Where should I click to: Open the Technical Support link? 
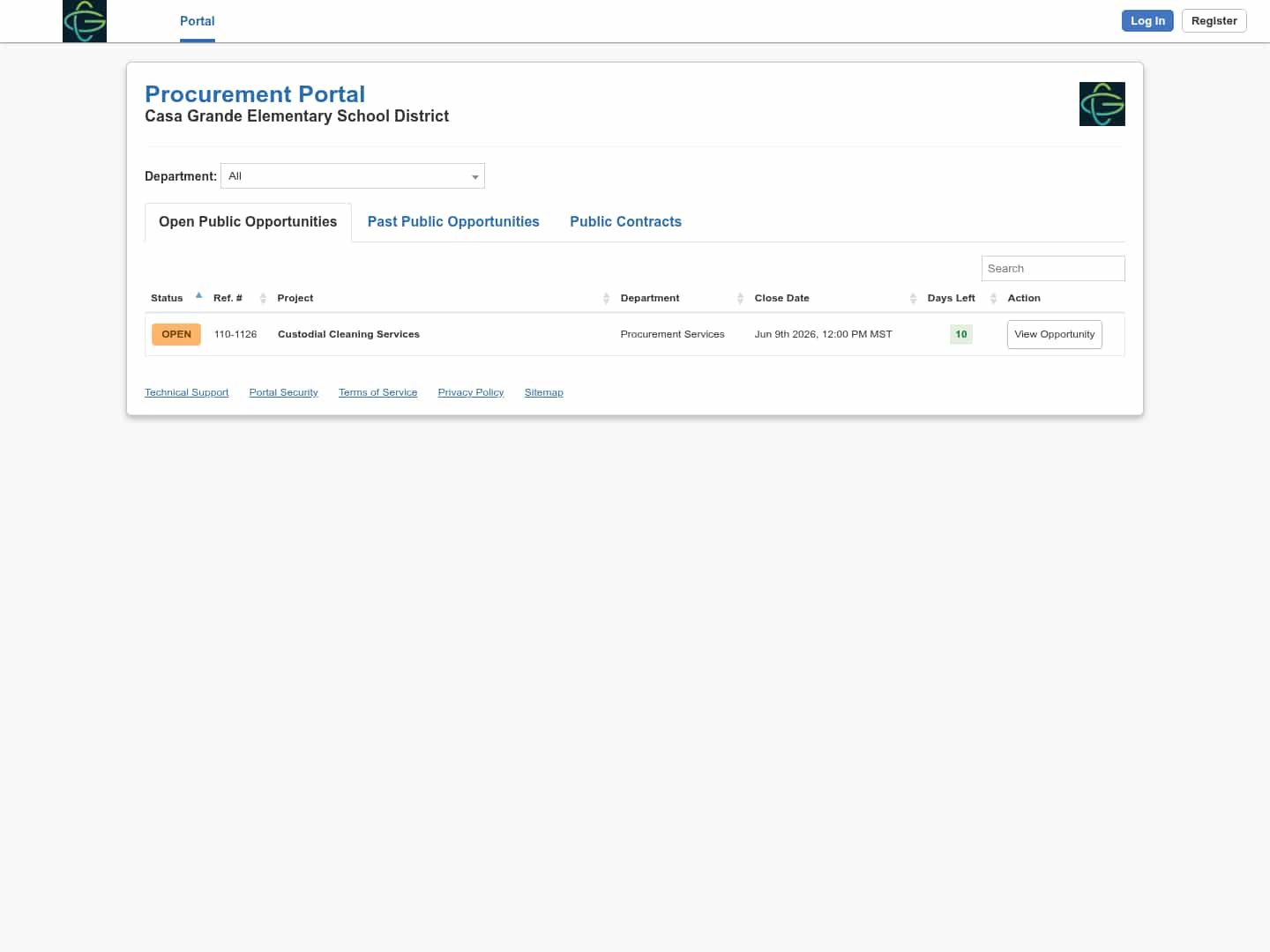pos(186,392)
